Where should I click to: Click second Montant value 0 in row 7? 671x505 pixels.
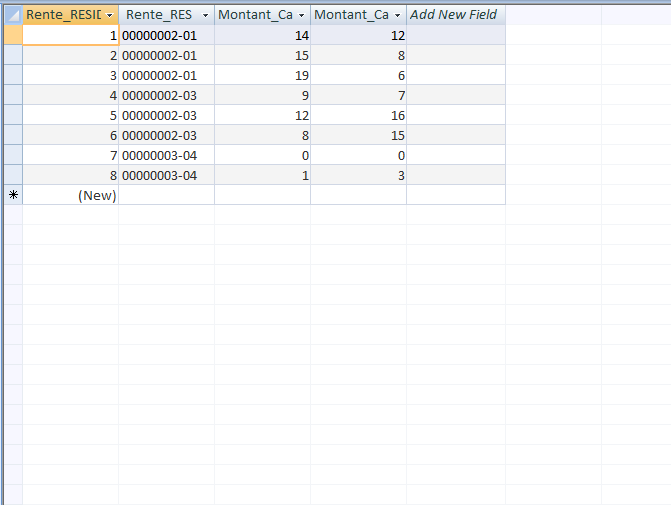click(x=359, y=155)
